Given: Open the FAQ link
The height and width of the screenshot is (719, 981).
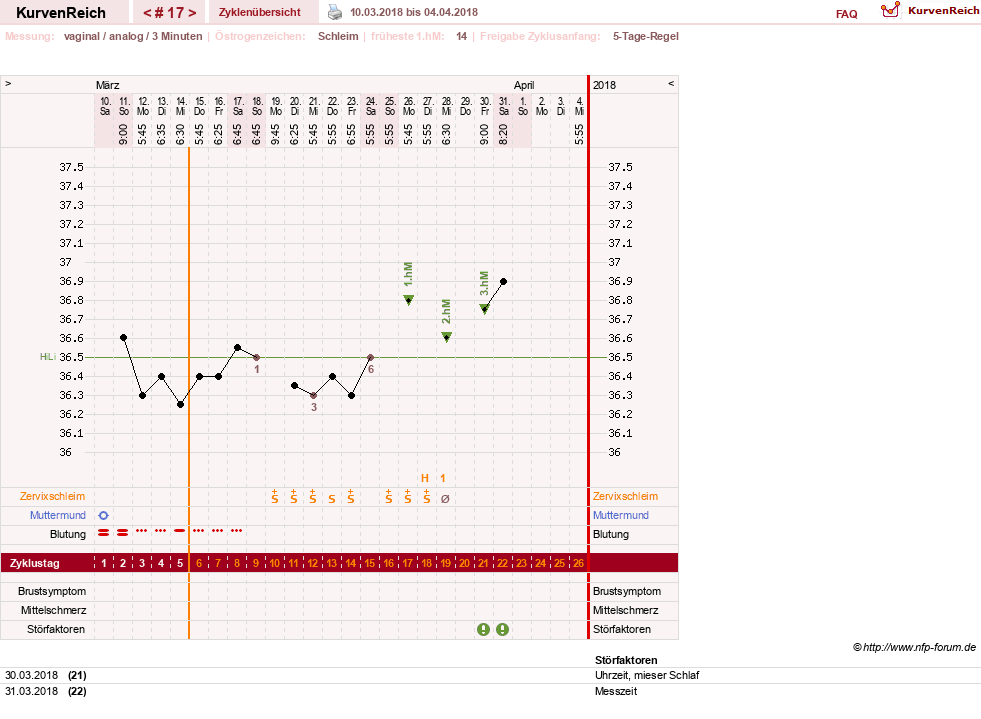Looking at the screenshot, I should coord(846,14).
